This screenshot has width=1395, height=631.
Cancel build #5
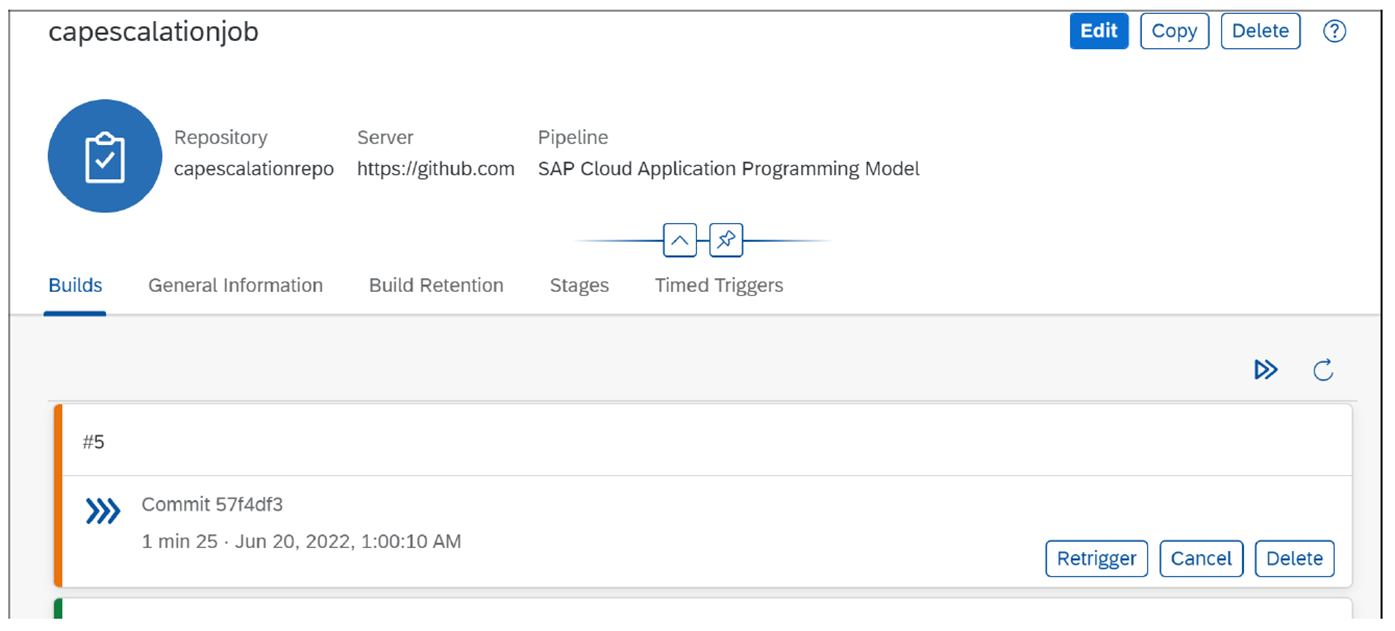coord(1201,559)
